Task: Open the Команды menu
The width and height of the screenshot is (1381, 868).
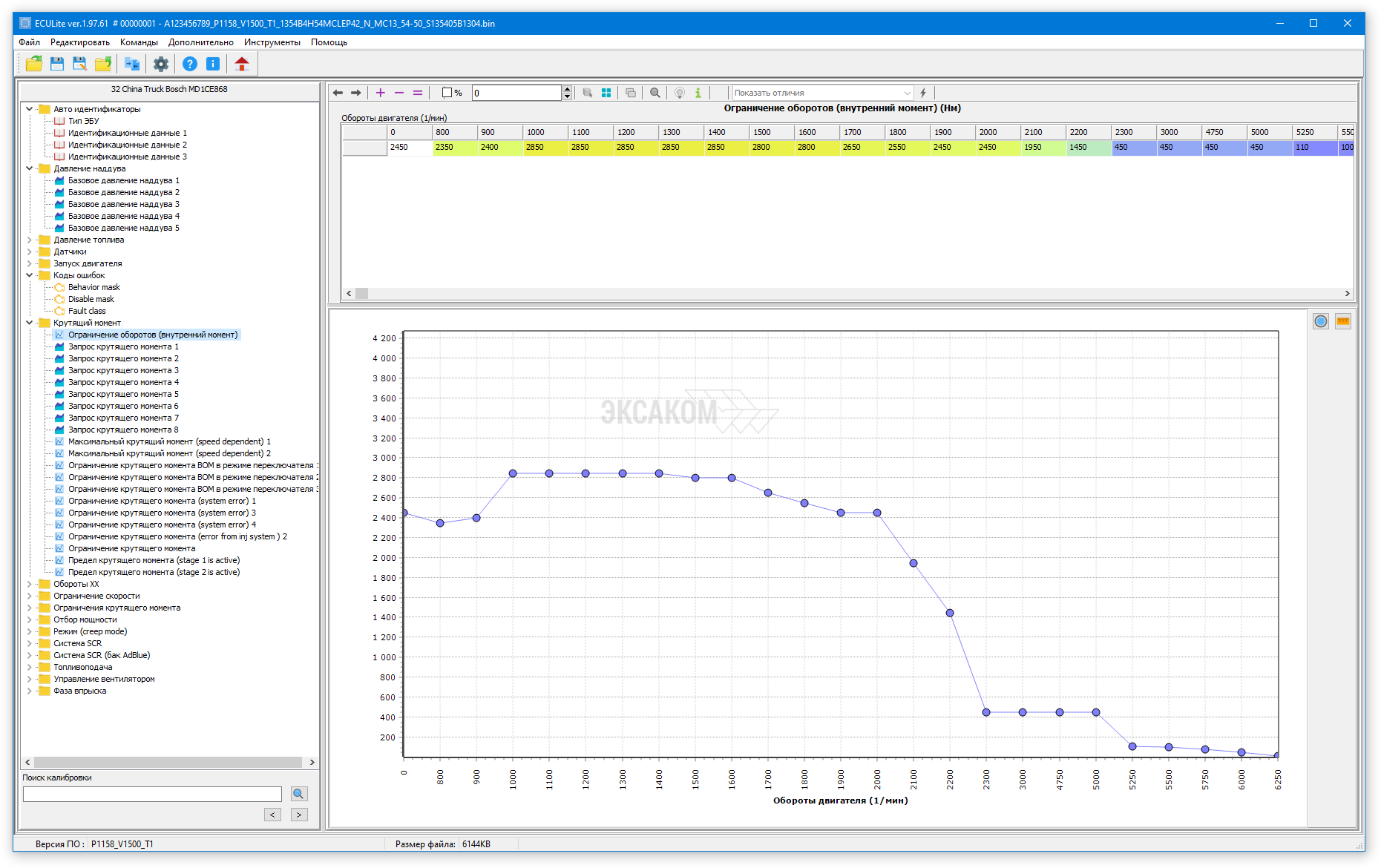Action: [x=139, y=42]
